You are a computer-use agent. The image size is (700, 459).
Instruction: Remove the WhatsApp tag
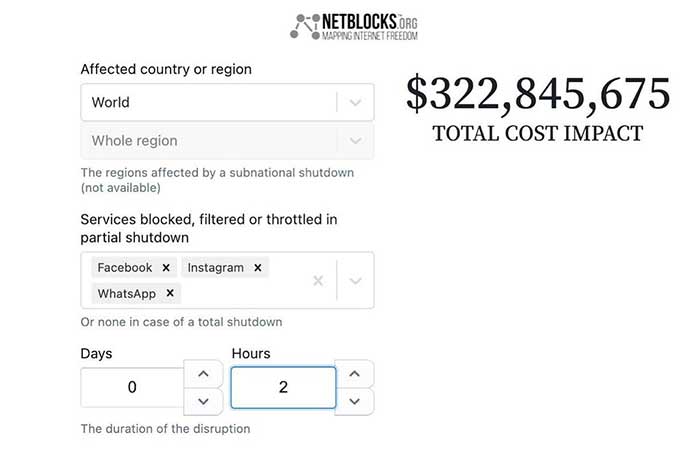click(x=170, y=293)
